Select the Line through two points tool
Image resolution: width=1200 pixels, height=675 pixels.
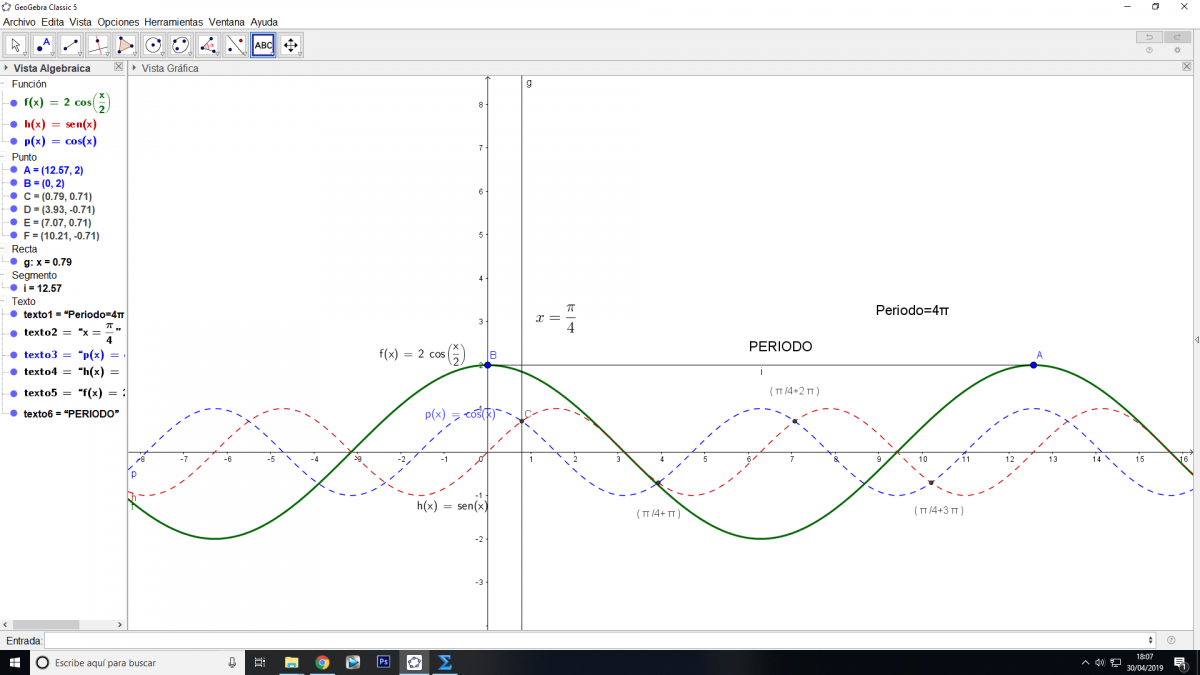pos(71,45)
